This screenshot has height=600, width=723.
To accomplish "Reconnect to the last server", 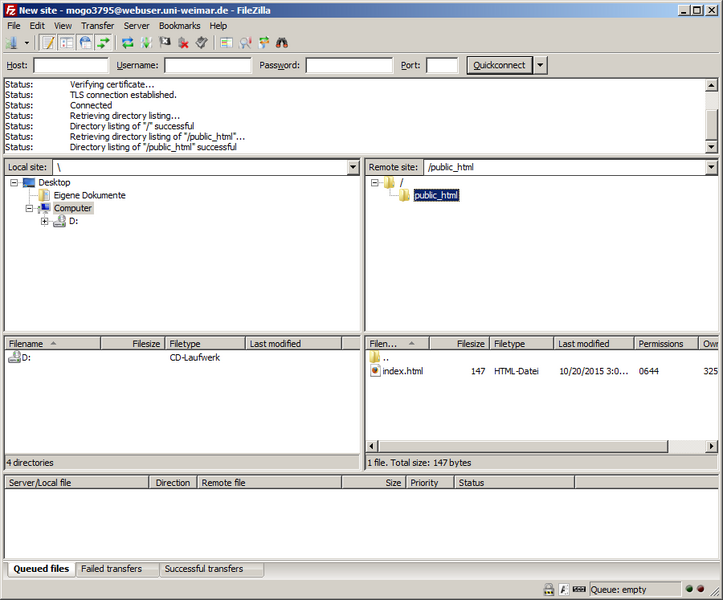I will click(x=201, y=43).
